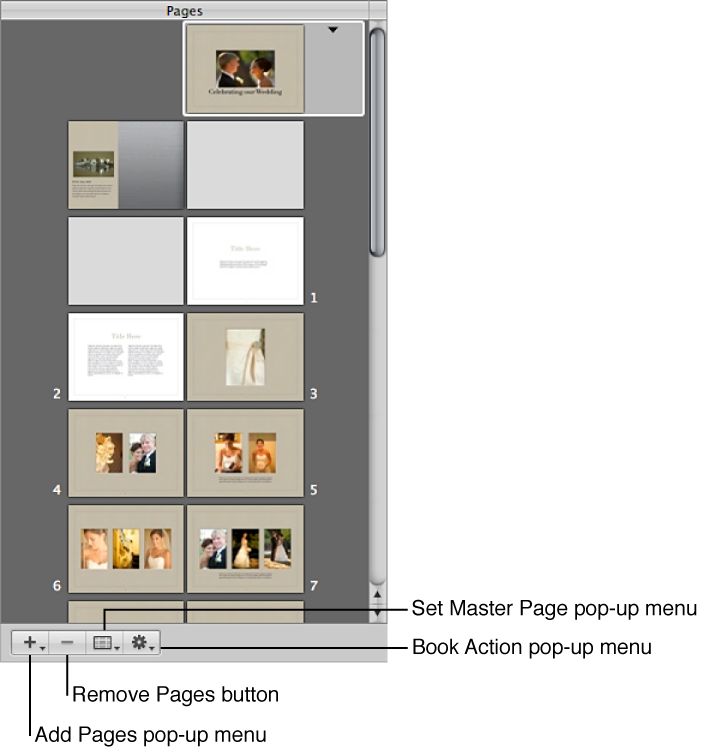Select the blank gray page beside the flap
This screenshot has height=752, width=726.
[245, 165]
